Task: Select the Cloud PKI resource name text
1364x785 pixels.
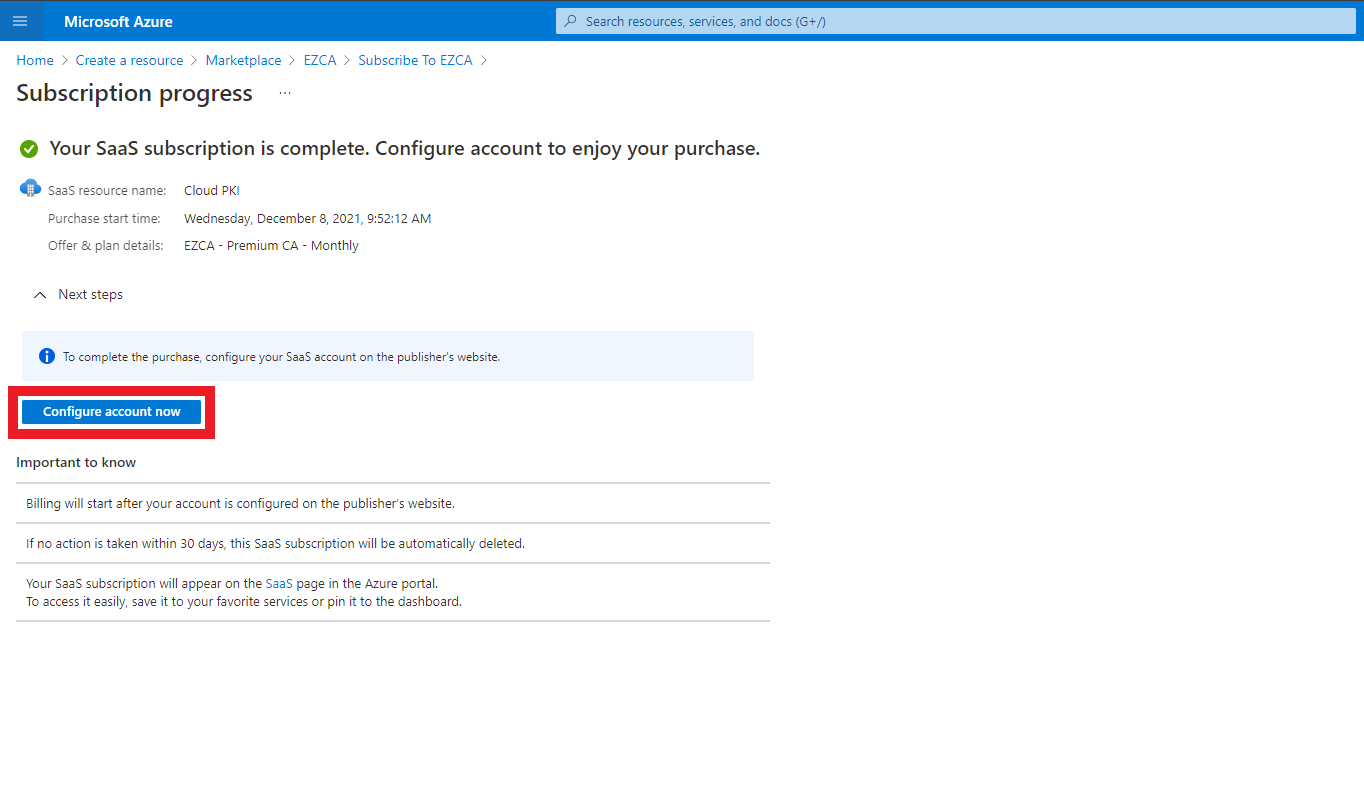Action: point(212,190)
